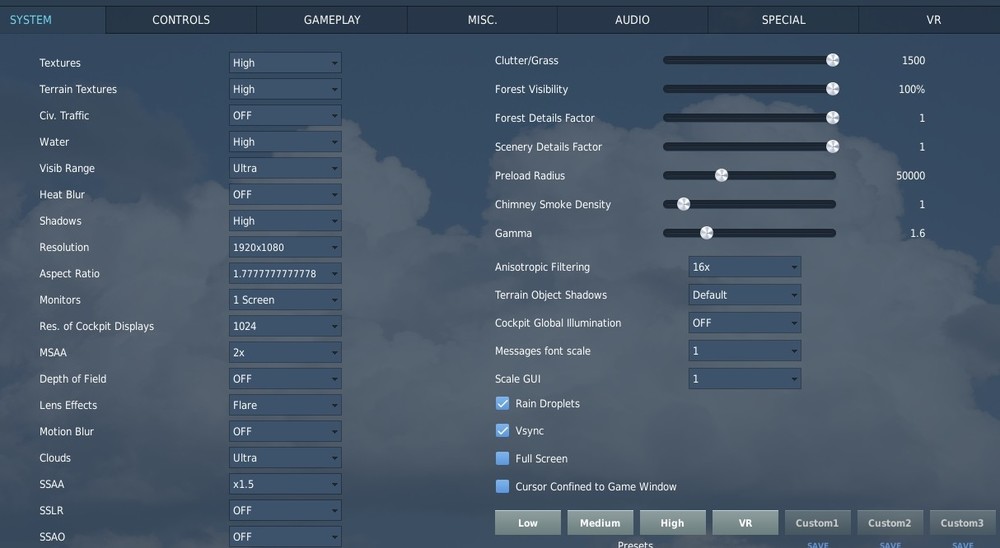Click the Forest Visibility value 100%
The image size is (1000, 548).
[911, 89]
